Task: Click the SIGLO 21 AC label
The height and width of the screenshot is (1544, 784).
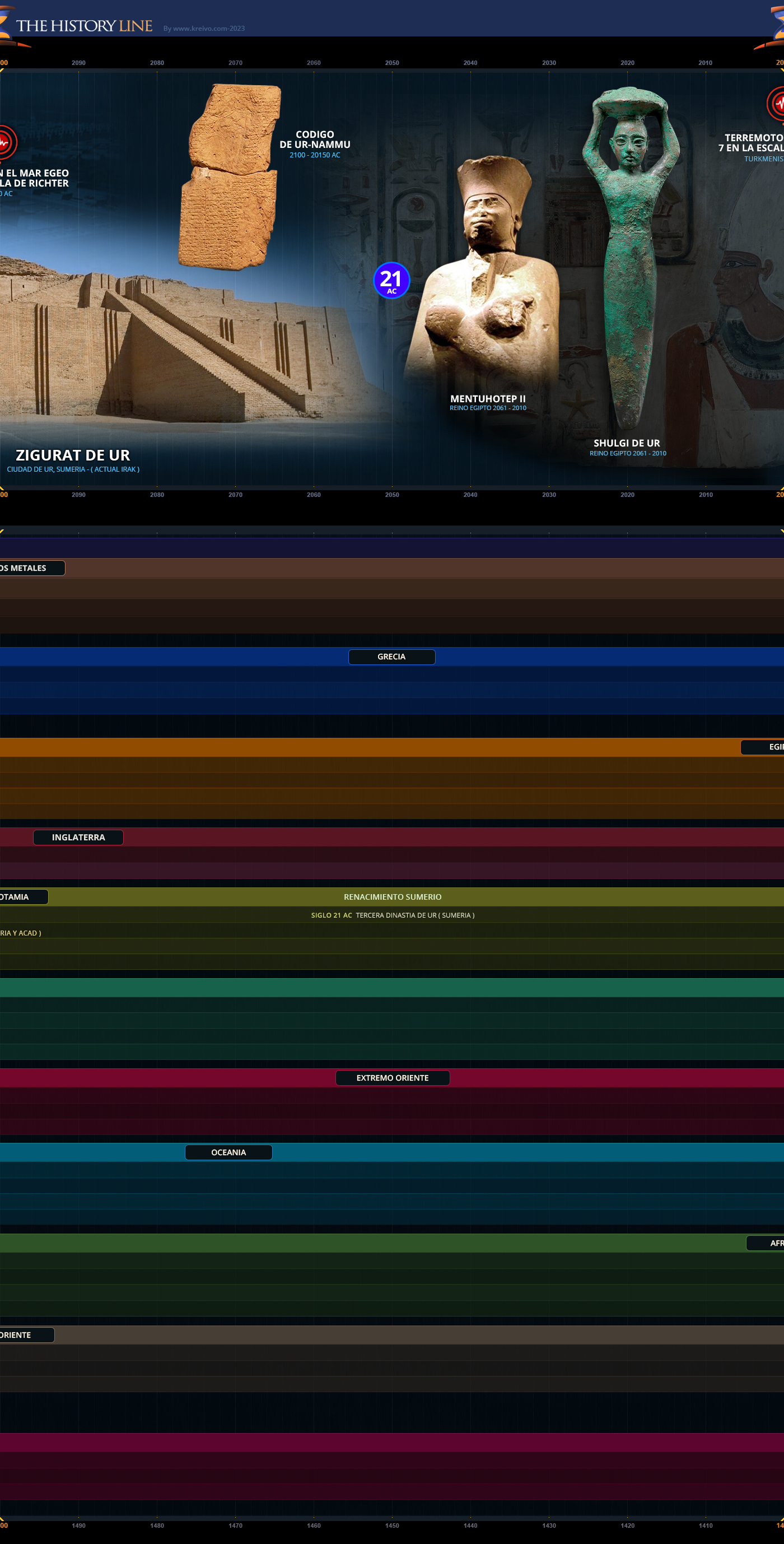Action: (332, 915)
